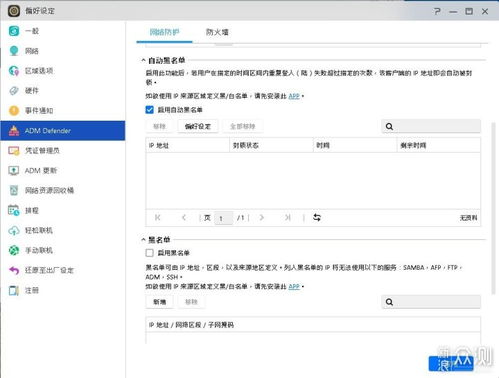Open the APP link in auto blacklist description
Viewport: 499px width, 378px height.
click(294, 96)
